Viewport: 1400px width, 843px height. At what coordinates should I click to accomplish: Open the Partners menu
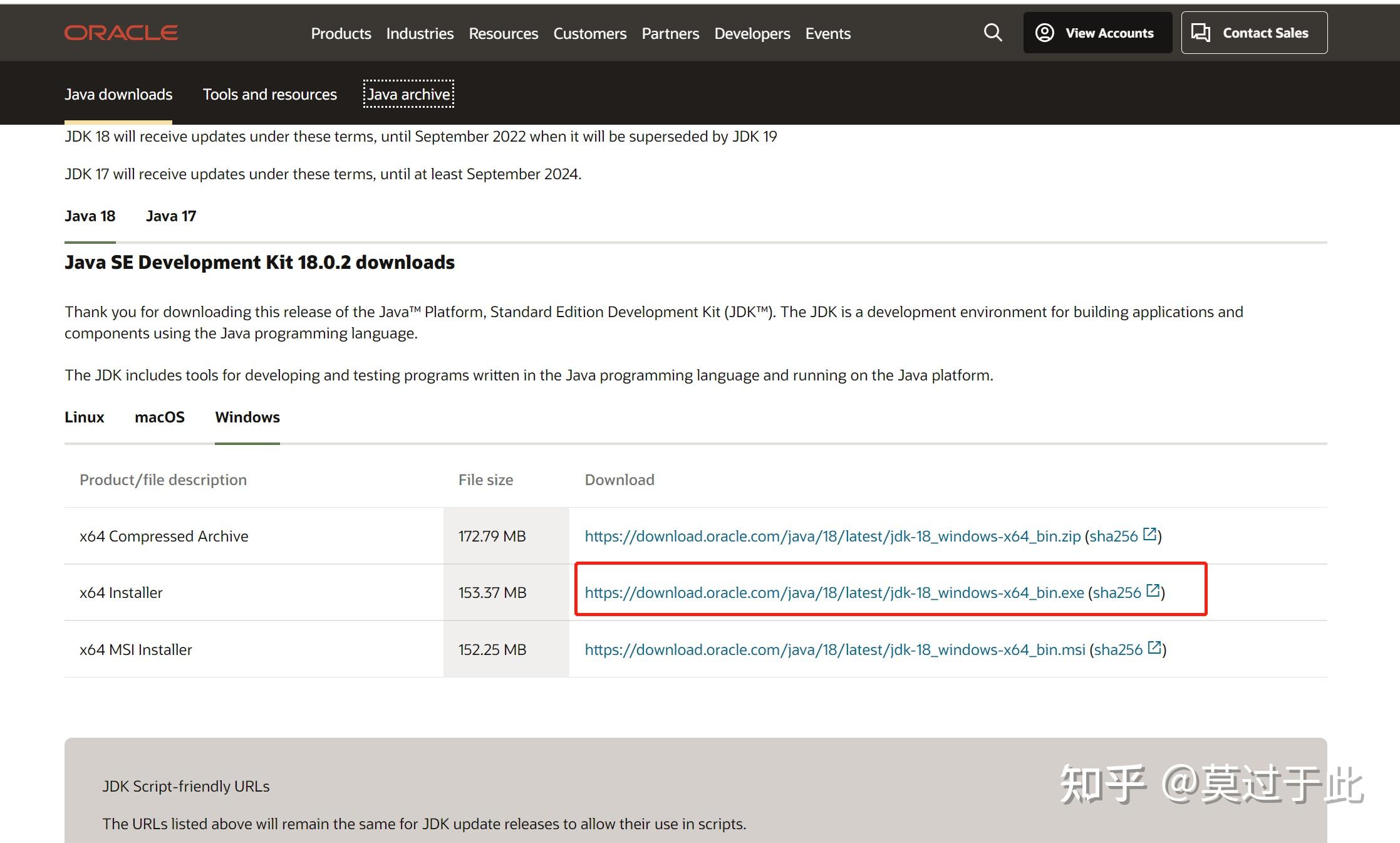[670, 33]
